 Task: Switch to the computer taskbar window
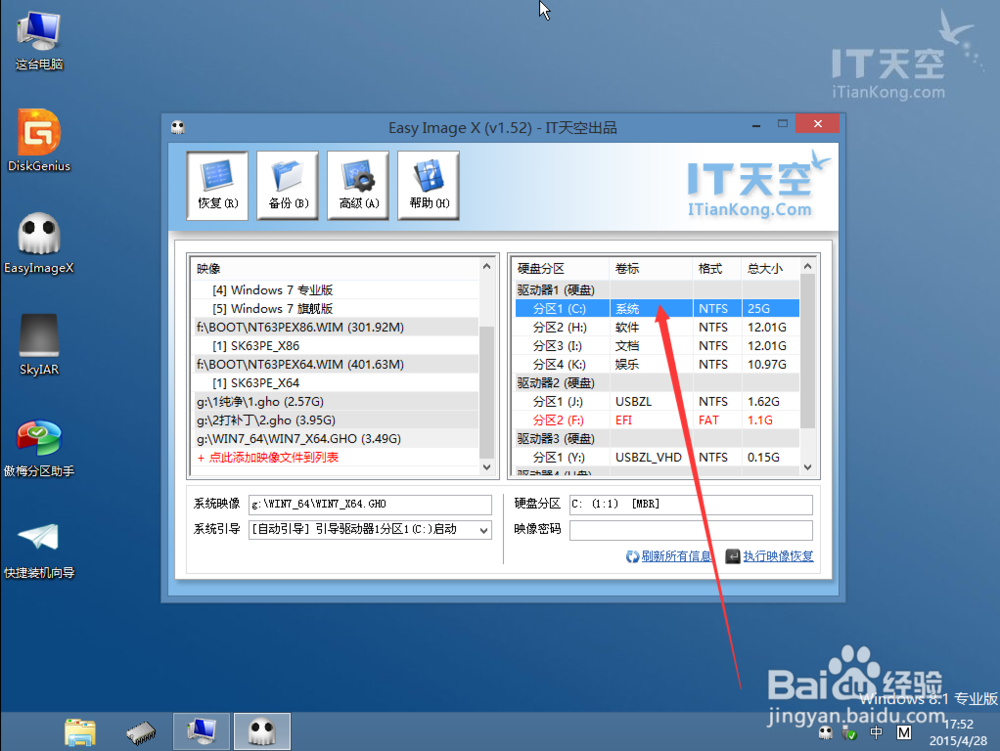(202, 731)
